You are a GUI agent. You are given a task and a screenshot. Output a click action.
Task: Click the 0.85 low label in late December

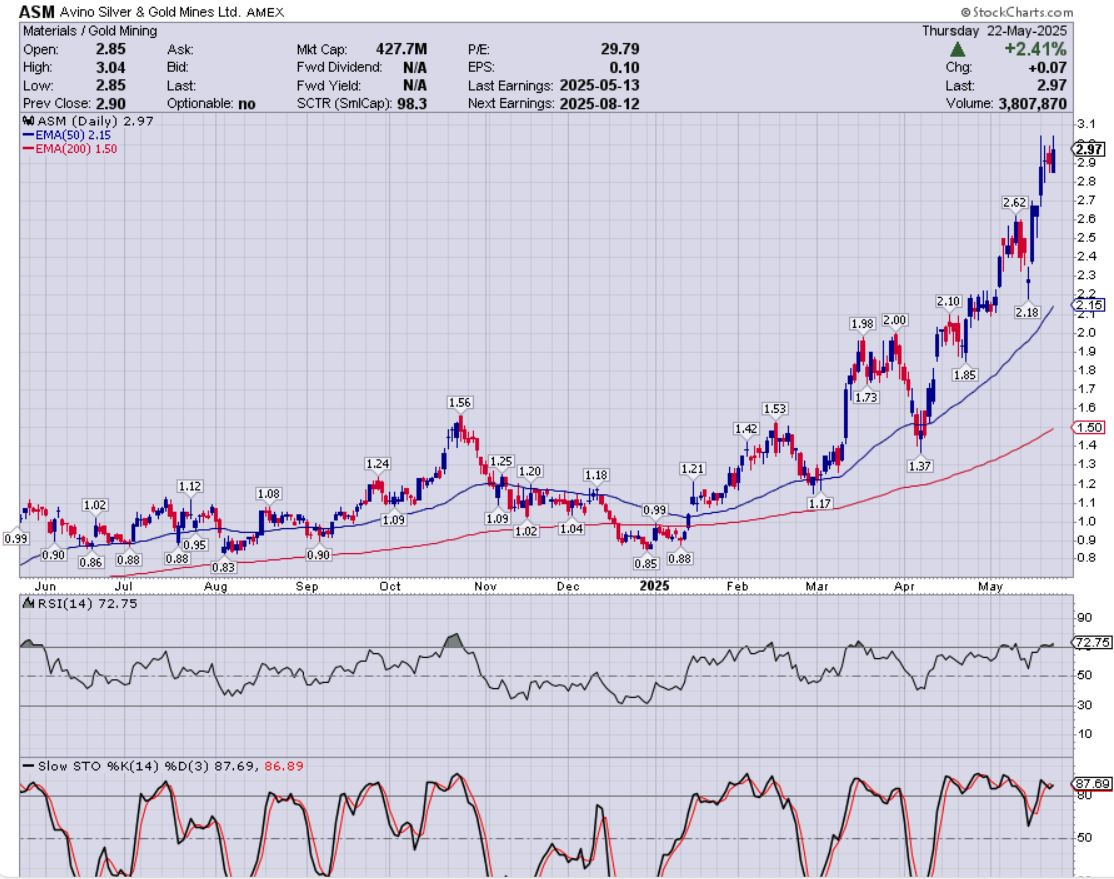coord(646,563)
